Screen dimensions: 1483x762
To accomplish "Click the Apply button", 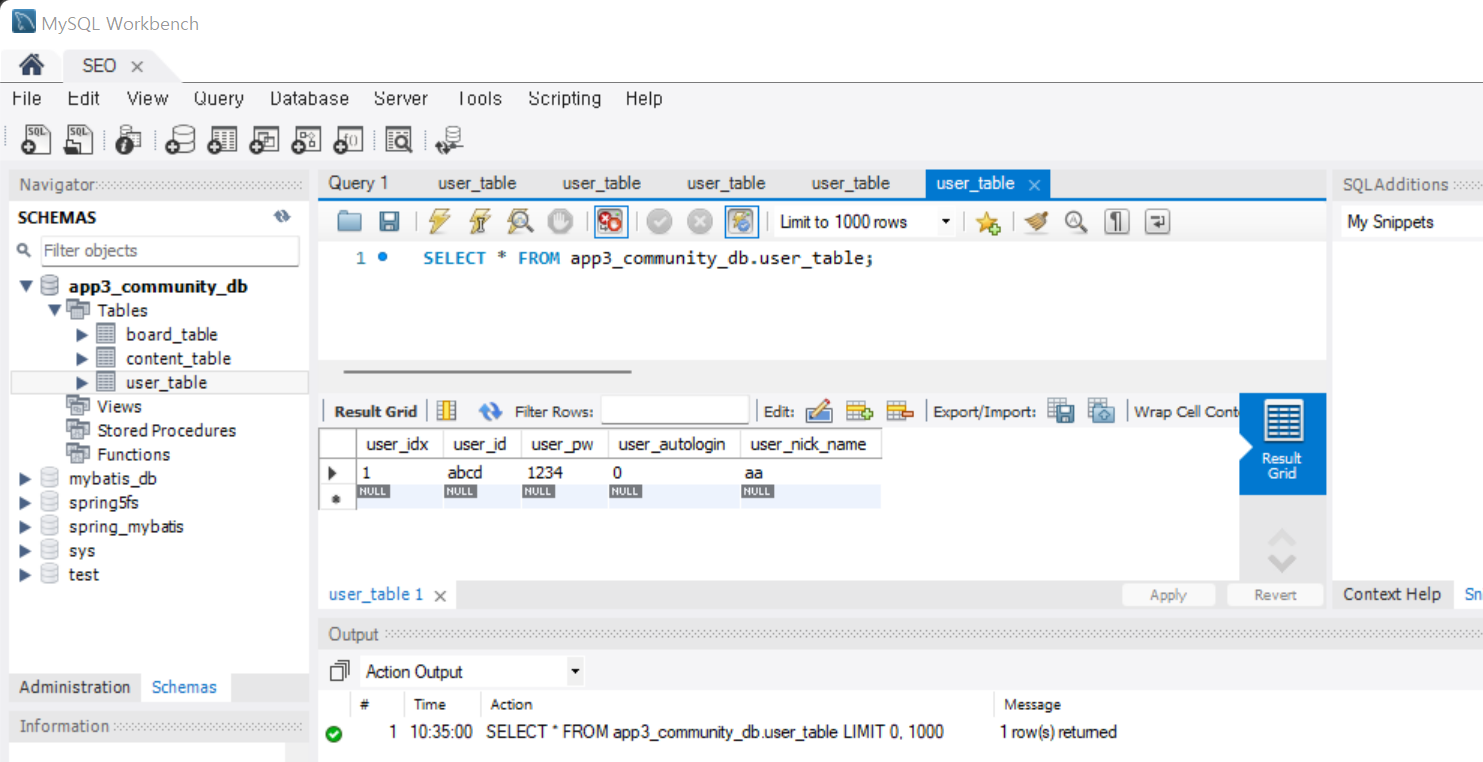I will click(x=1168, y=595).
